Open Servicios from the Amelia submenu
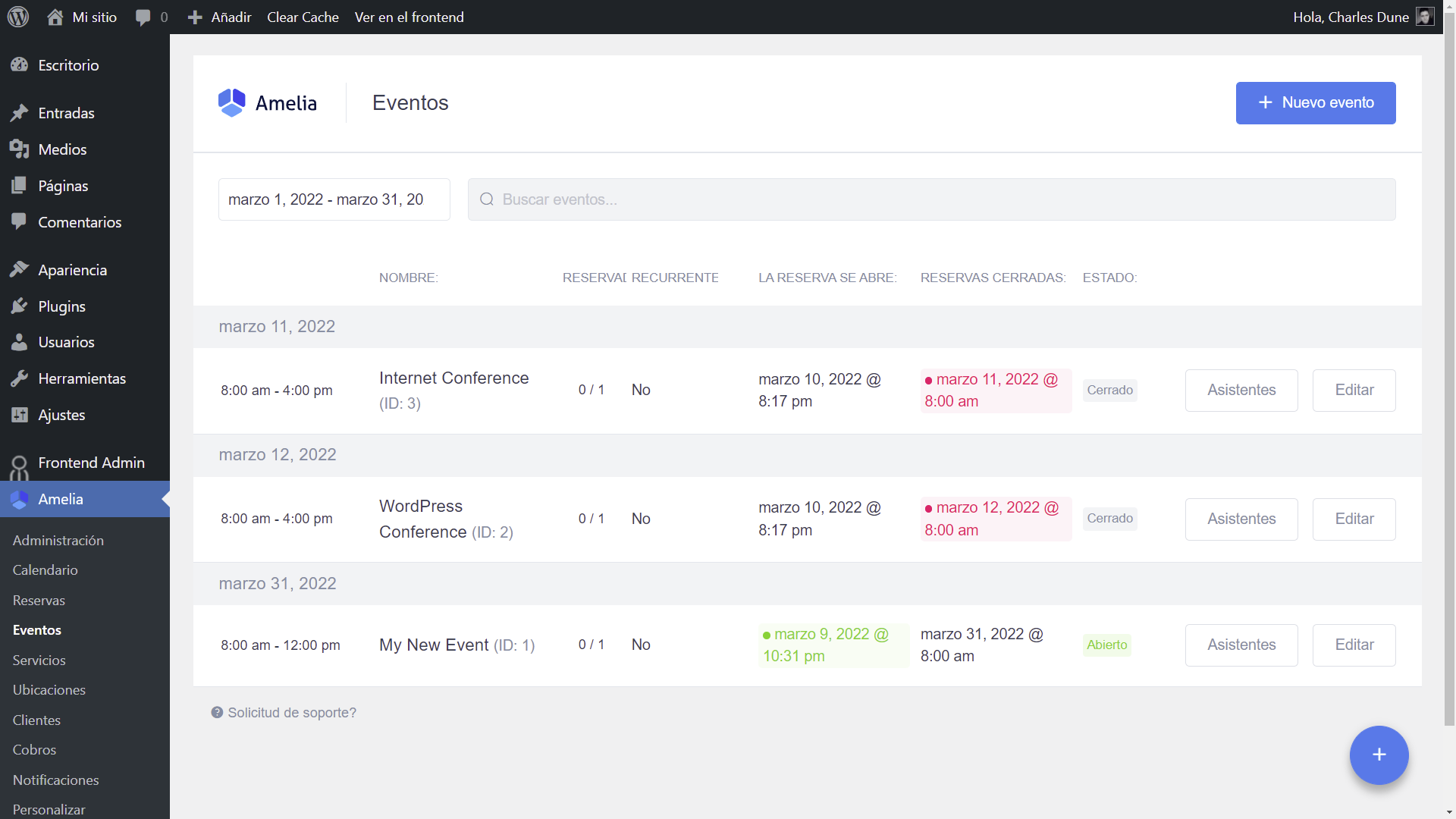The image size is (1456, 819). (x=39, y=660)
